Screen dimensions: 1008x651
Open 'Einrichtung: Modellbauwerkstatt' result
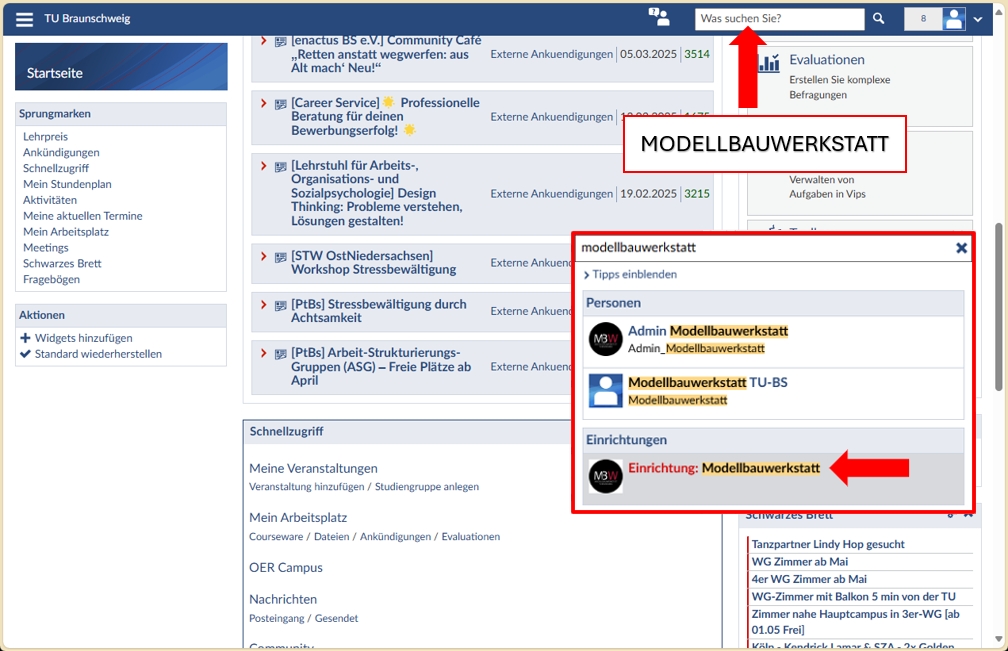[x=774, y=479]
